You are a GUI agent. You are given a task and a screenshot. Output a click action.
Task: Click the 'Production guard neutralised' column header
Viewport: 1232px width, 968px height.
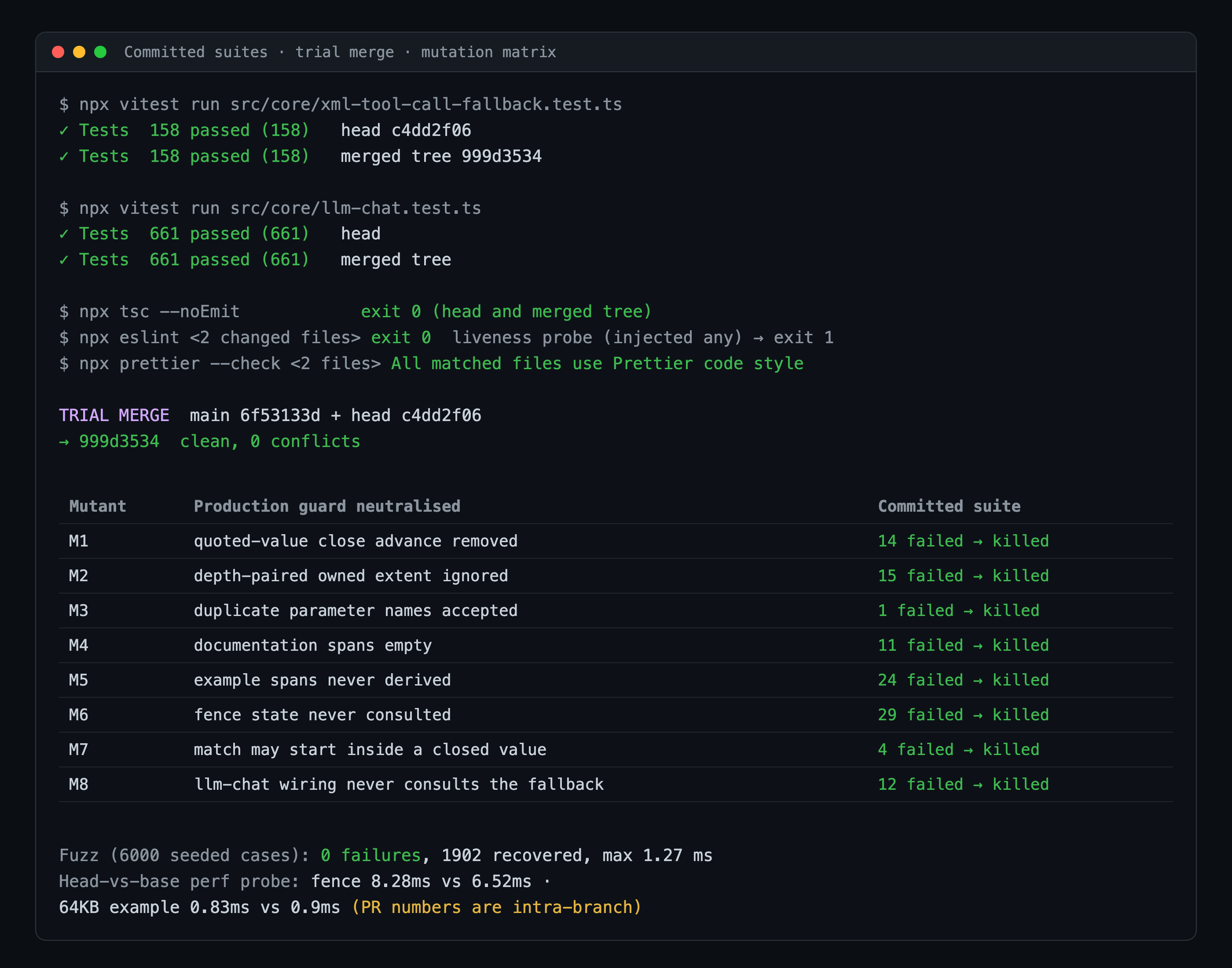[327, 506]
